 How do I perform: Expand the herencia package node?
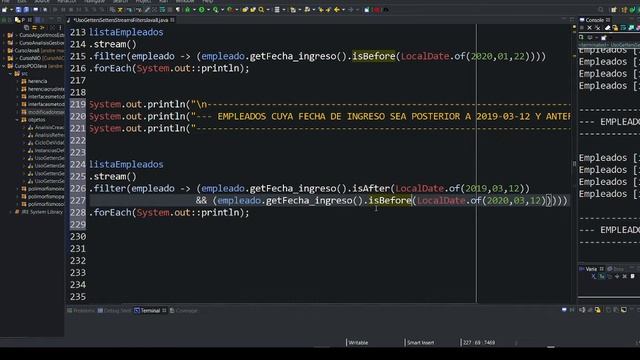(x=17, y=81)
